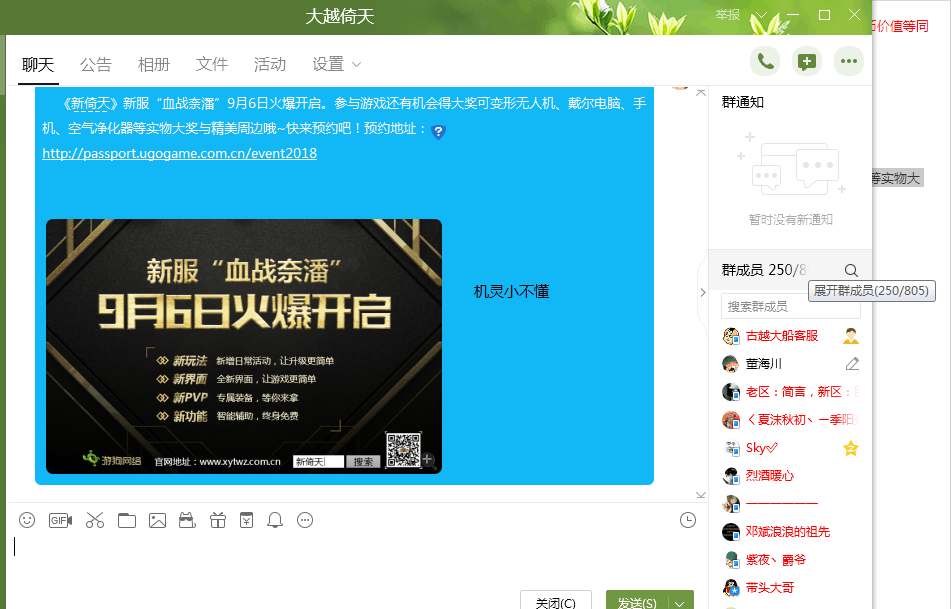Edit group card with pencil beside 董海川

[851, 364]
